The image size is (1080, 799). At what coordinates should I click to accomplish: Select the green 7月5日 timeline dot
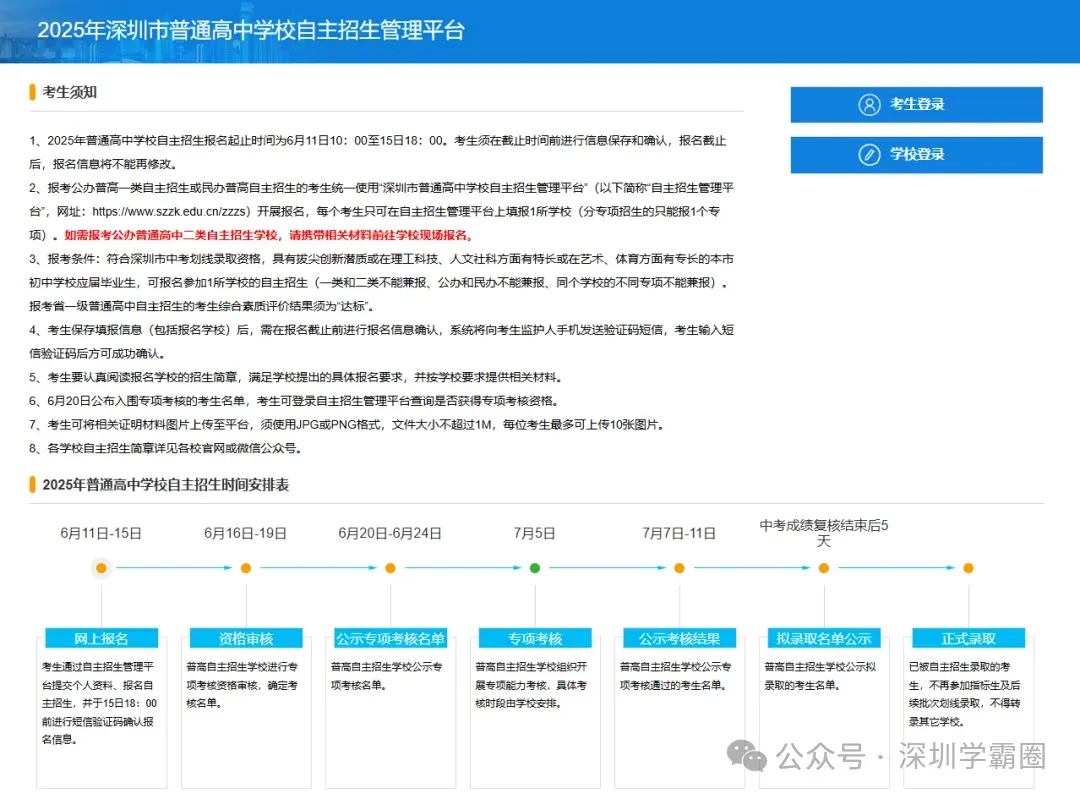click(x=535, y=568)
